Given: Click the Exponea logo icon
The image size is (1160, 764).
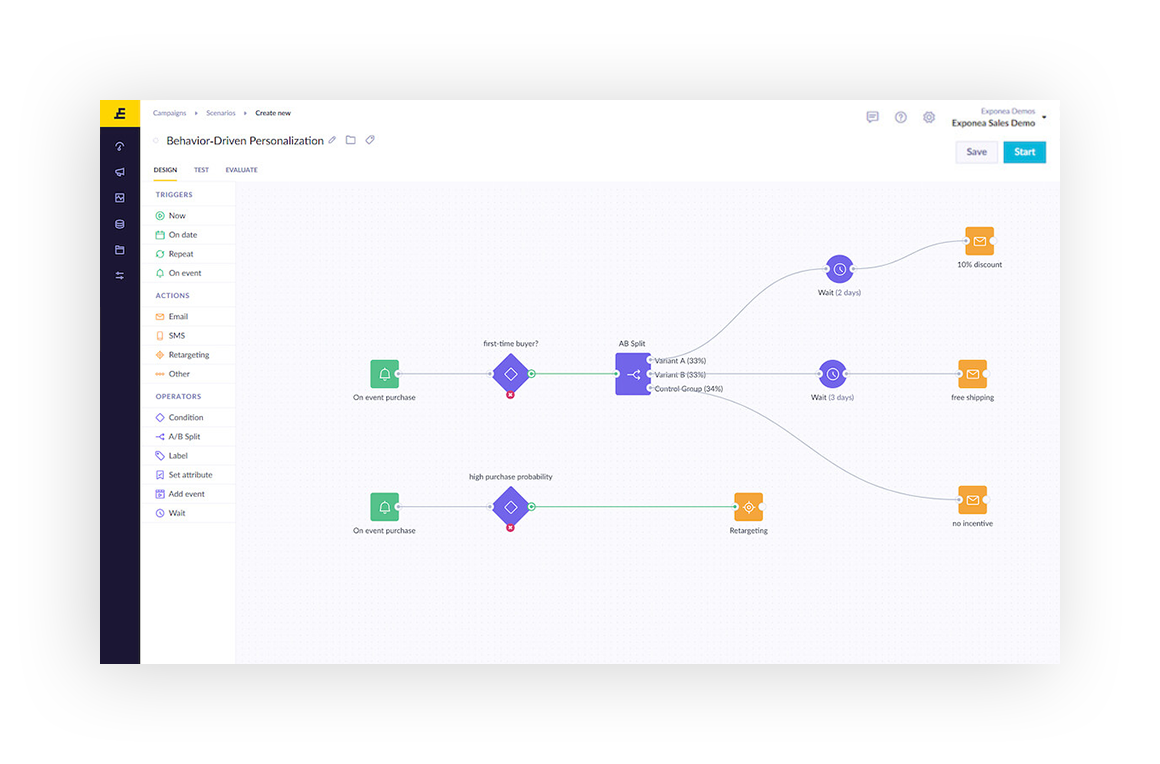Looking at the screenshot, I should click(x=120, y=113).
